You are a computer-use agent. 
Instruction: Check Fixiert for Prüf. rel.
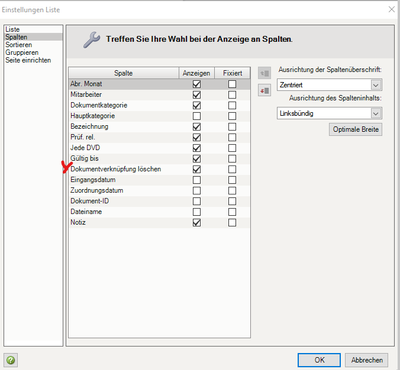click(232, 137)
